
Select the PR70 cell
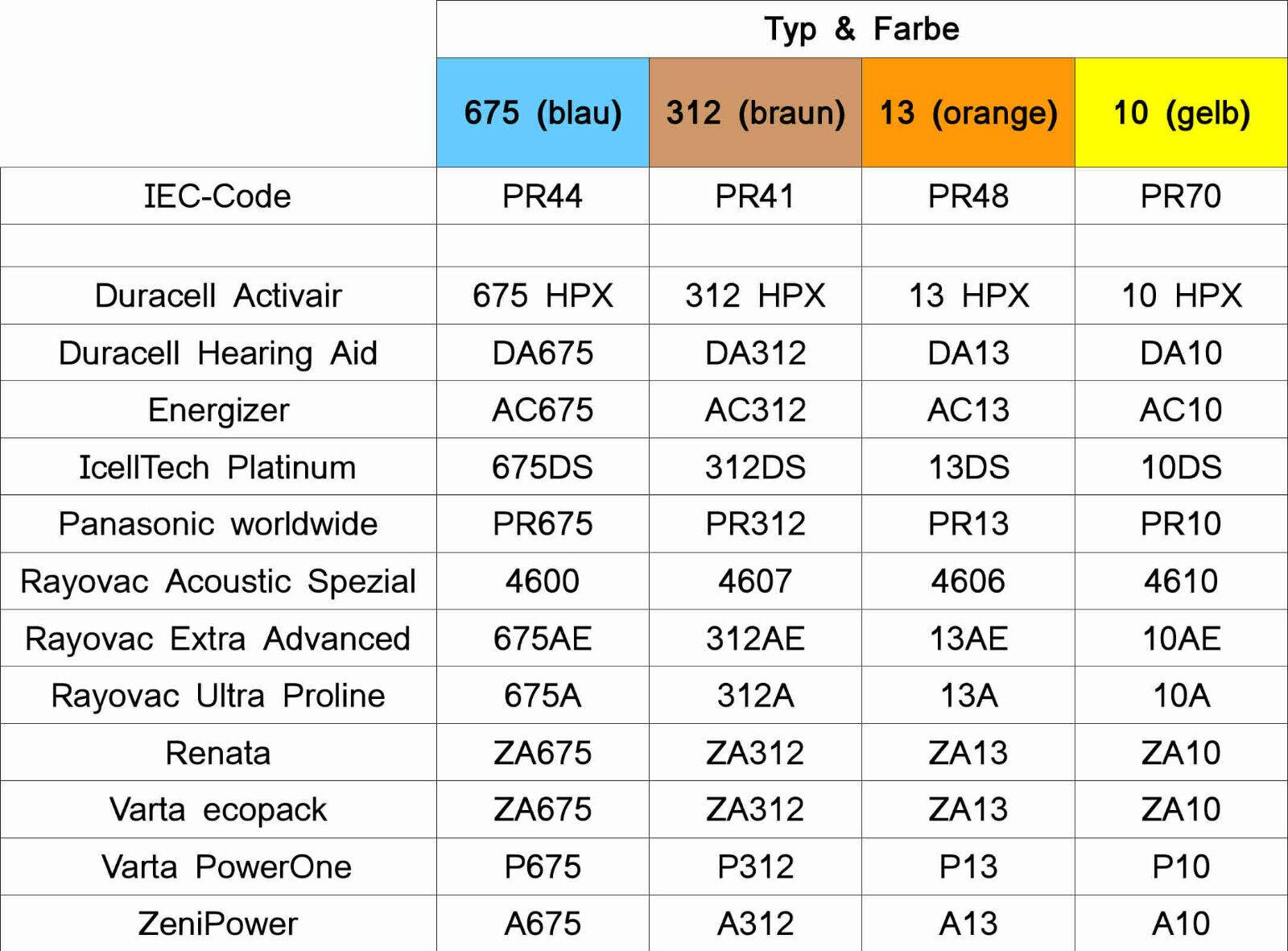pos(1181,196)
